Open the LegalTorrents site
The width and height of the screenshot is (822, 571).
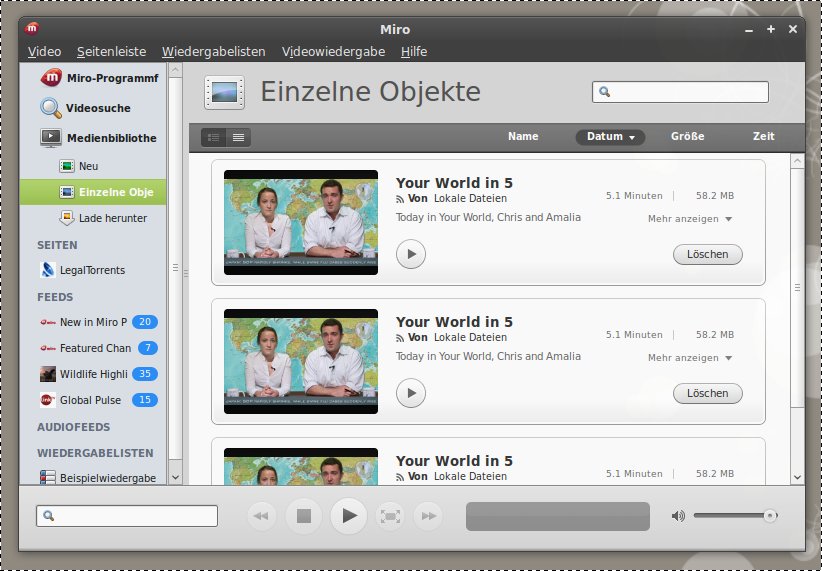pos(93,270)
